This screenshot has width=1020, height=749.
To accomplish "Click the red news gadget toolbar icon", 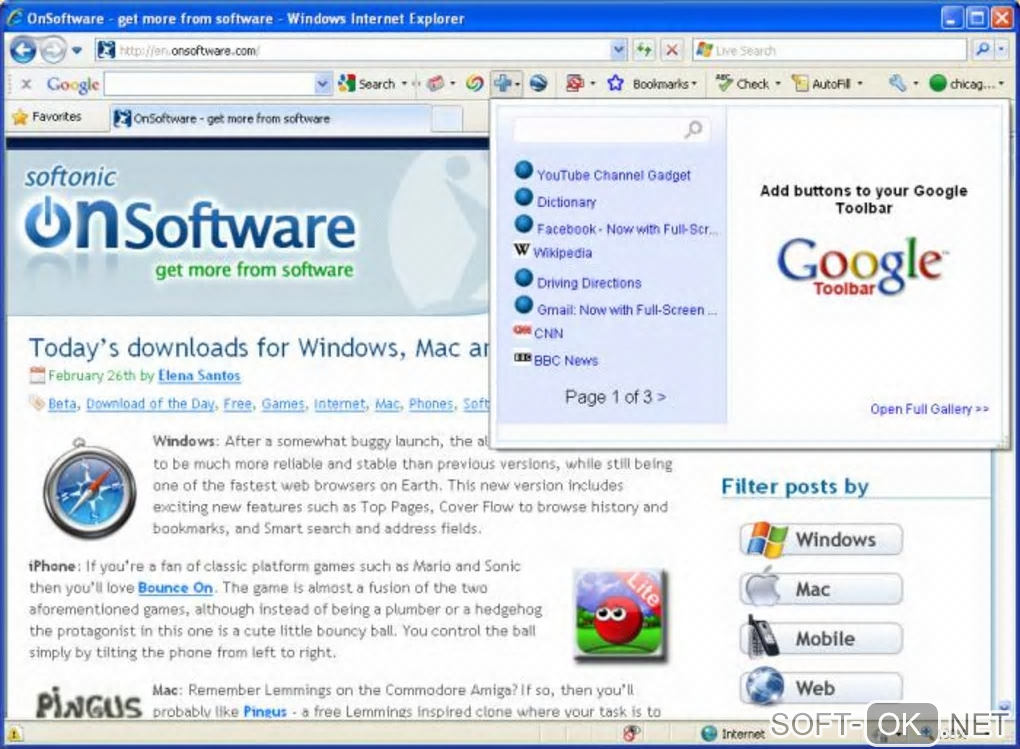I will [x=436, y=83].
